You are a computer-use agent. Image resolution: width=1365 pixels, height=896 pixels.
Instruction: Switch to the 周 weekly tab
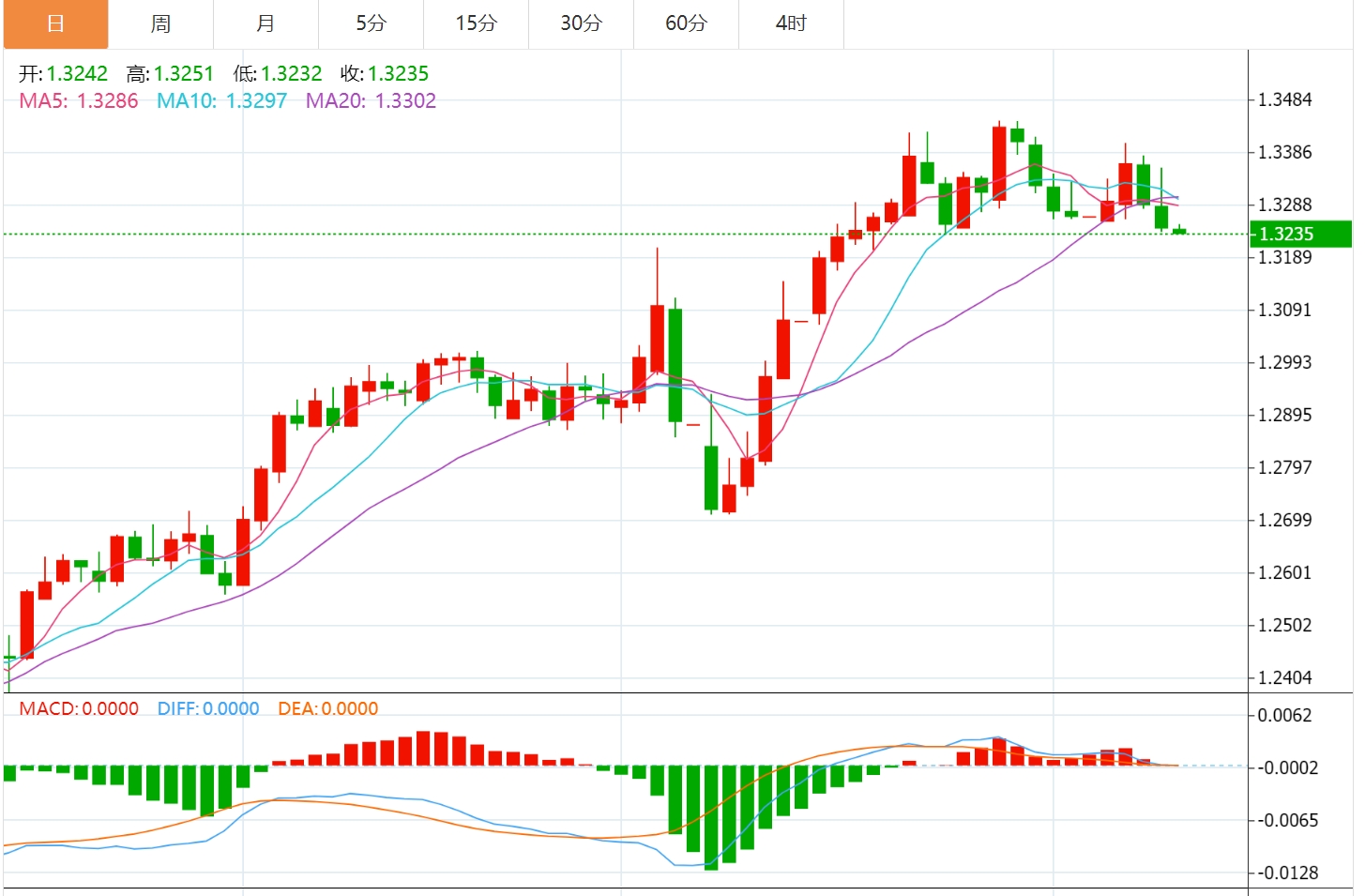click(x=160, y=23)
